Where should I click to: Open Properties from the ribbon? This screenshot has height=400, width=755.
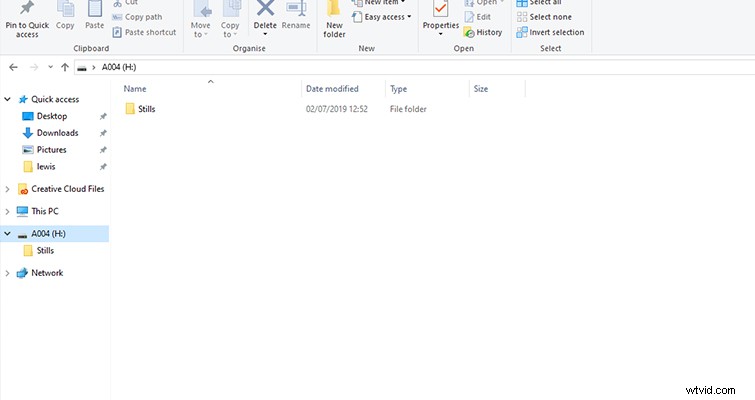[x=440, y=12]
